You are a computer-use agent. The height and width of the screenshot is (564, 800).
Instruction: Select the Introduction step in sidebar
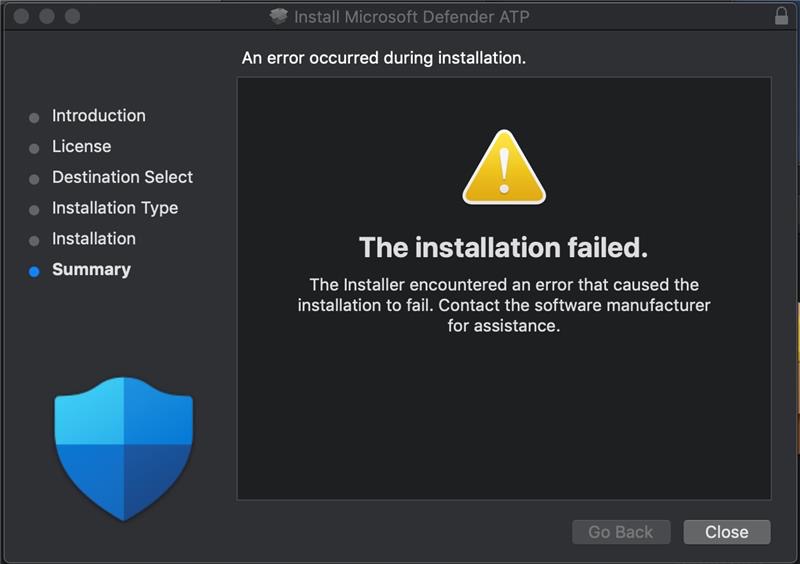(99, 115)
